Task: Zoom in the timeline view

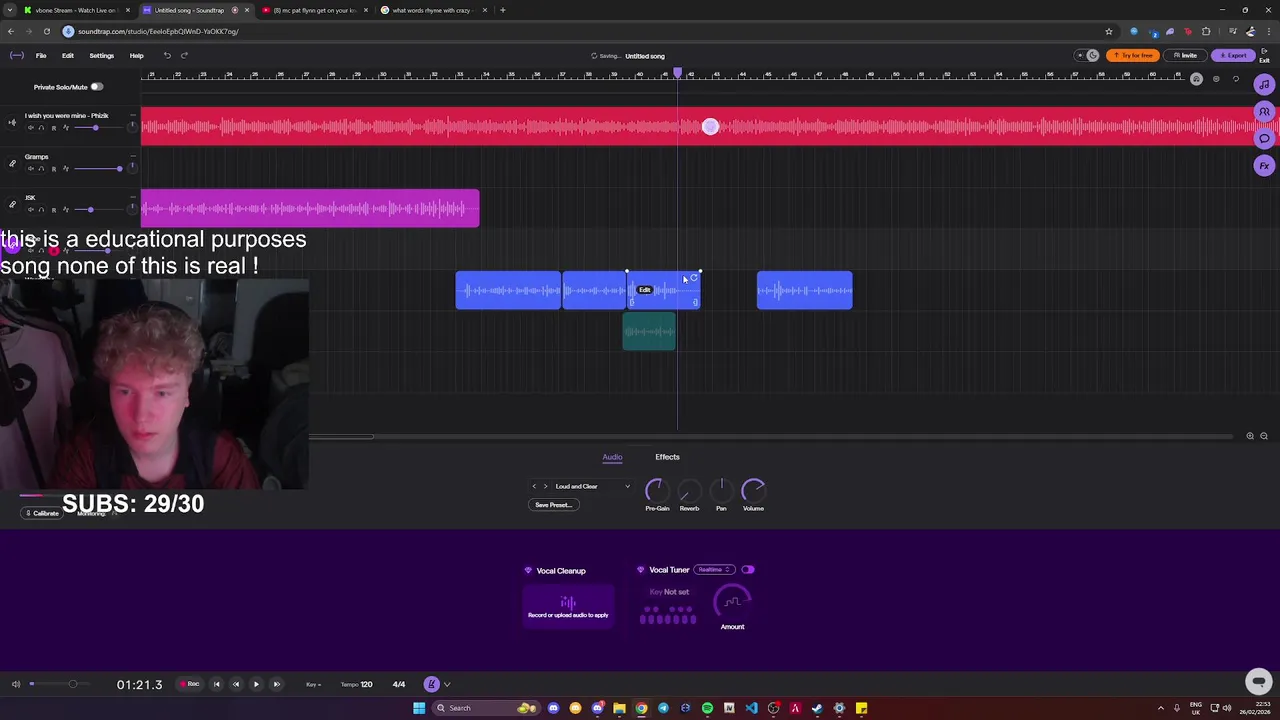Action: pos(1250,436)
